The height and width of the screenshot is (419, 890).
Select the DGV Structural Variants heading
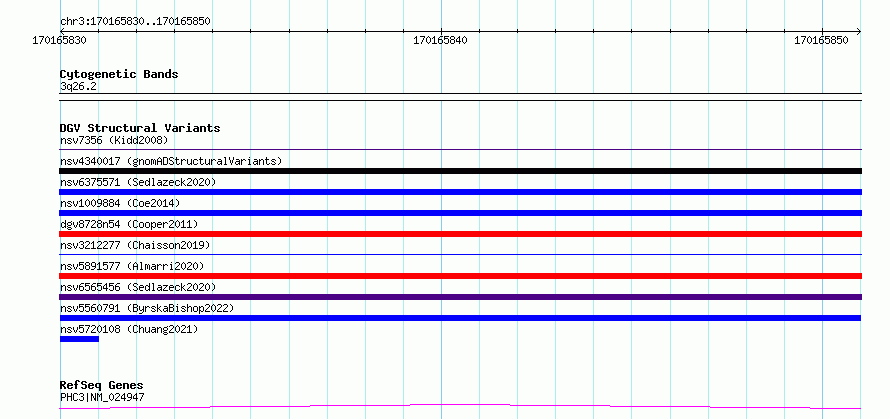[x=140, y=128]
